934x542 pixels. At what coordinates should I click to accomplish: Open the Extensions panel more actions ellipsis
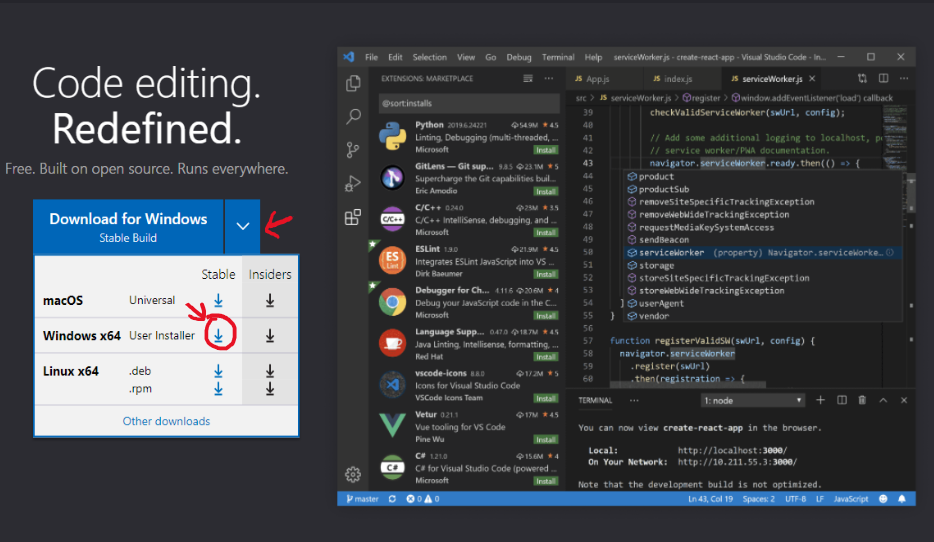point(549,79)
